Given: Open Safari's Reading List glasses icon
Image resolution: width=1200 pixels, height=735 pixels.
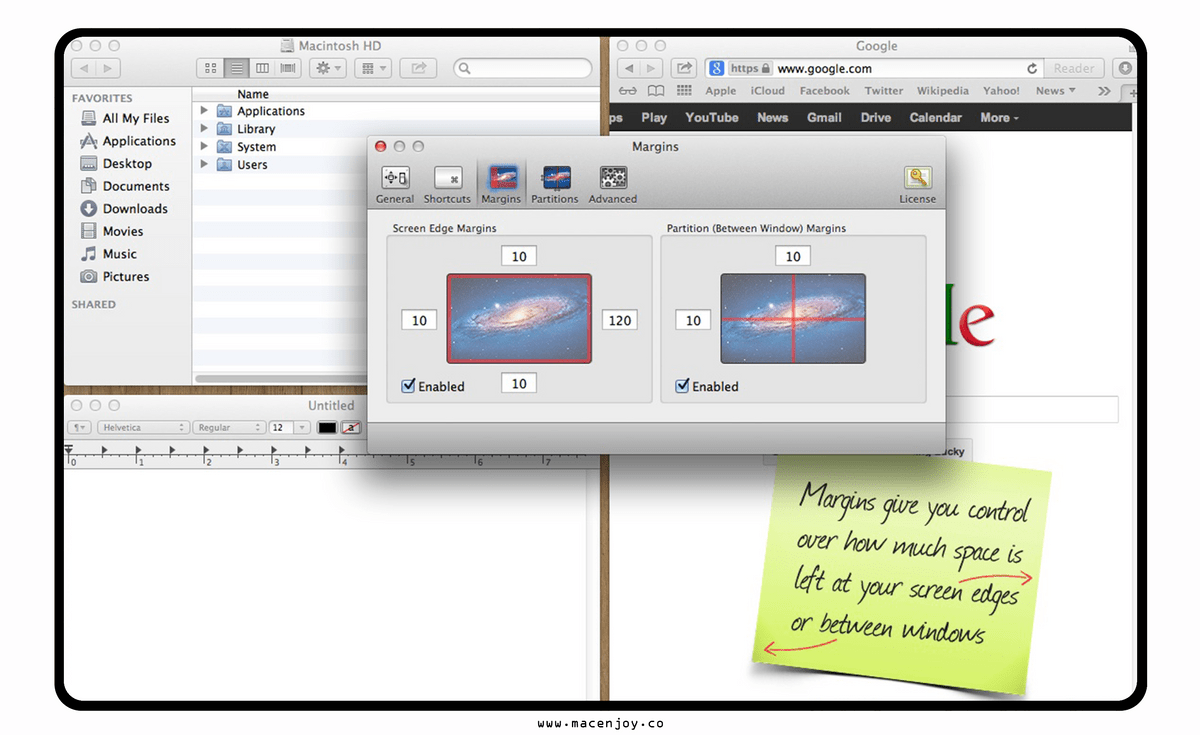Looking at the screenshot, I should pyautogui.click(x=628, y=91).
